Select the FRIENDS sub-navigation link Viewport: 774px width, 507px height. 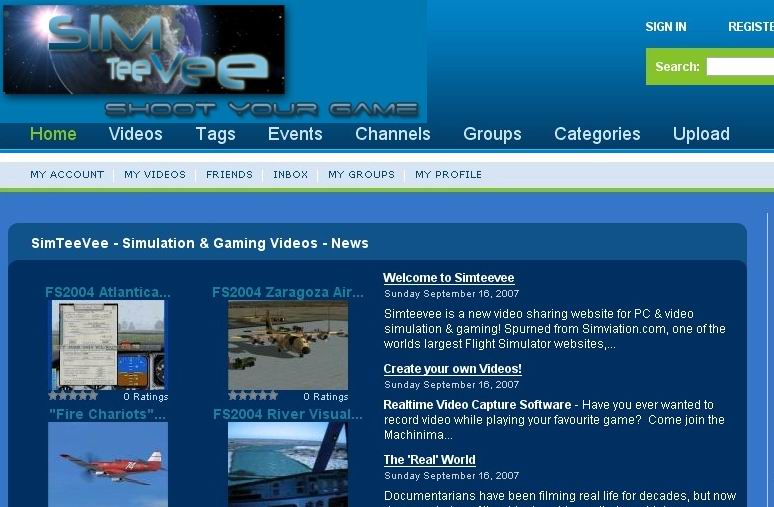tap(230, 175)
